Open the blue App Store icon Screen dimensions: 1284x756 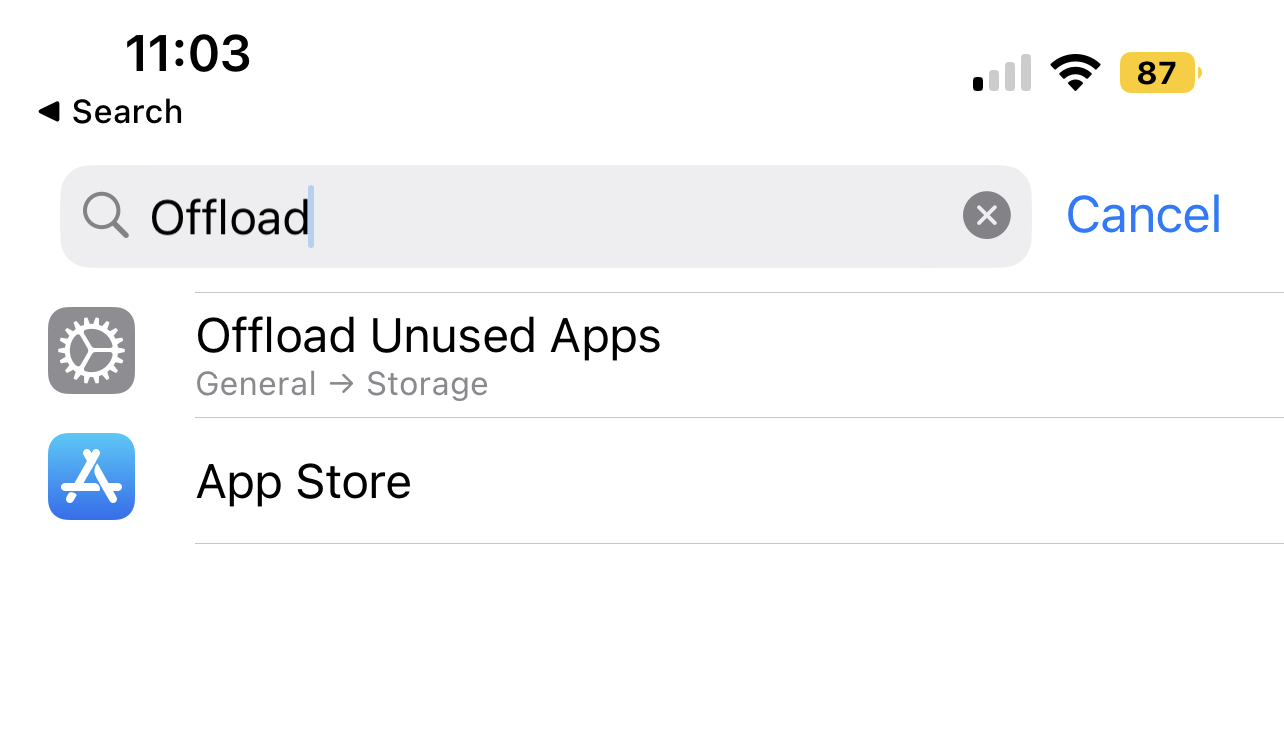click(91, 477)
